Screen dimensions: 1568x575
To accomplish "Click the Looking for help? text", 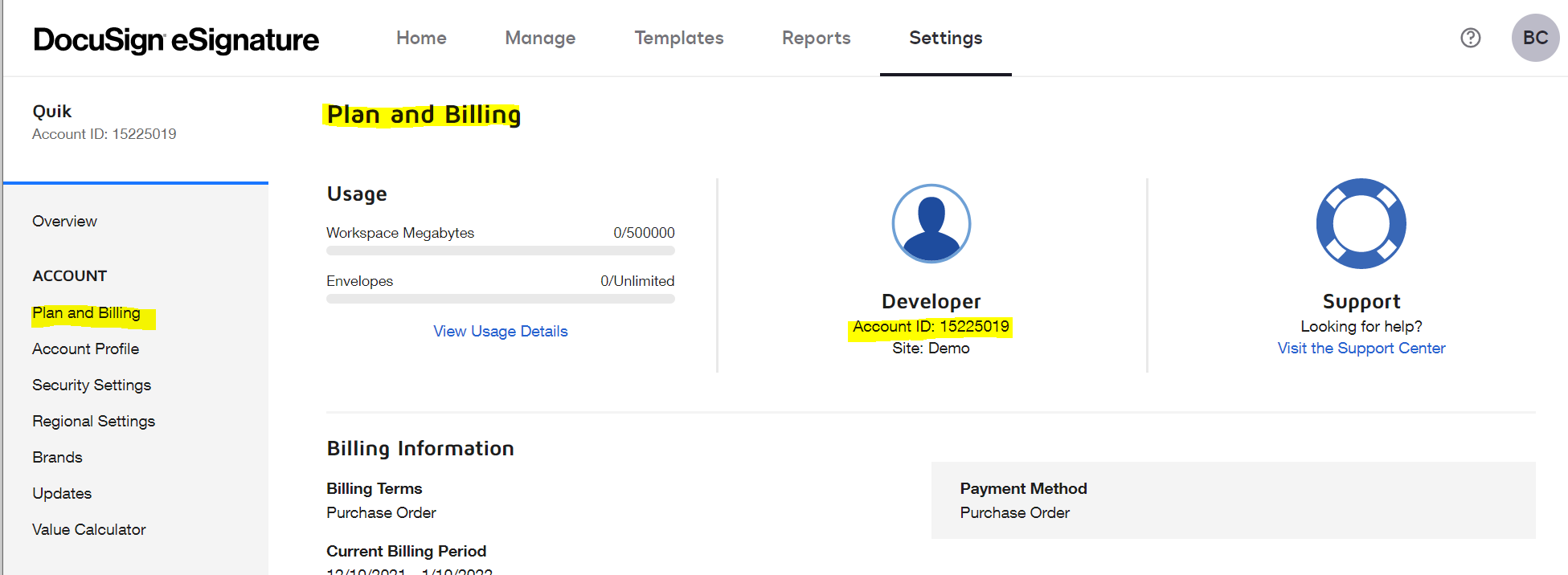I will (x=1361, y=326).
